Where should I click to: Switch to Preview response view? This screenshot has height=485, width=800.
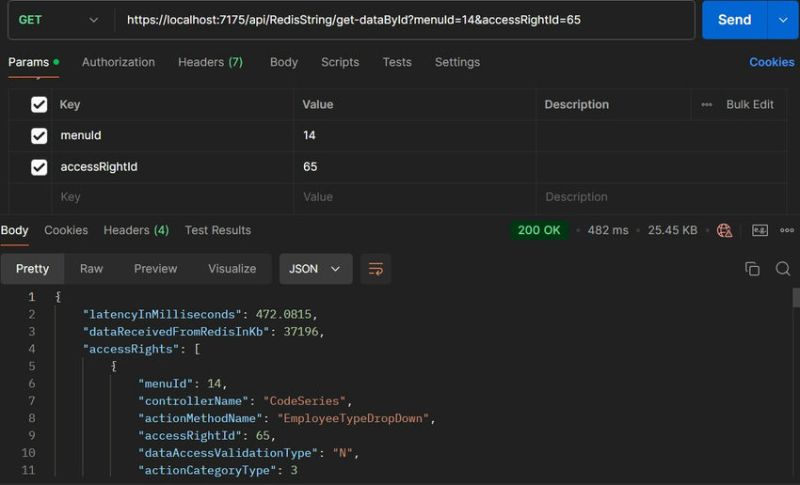pos(155,269)
